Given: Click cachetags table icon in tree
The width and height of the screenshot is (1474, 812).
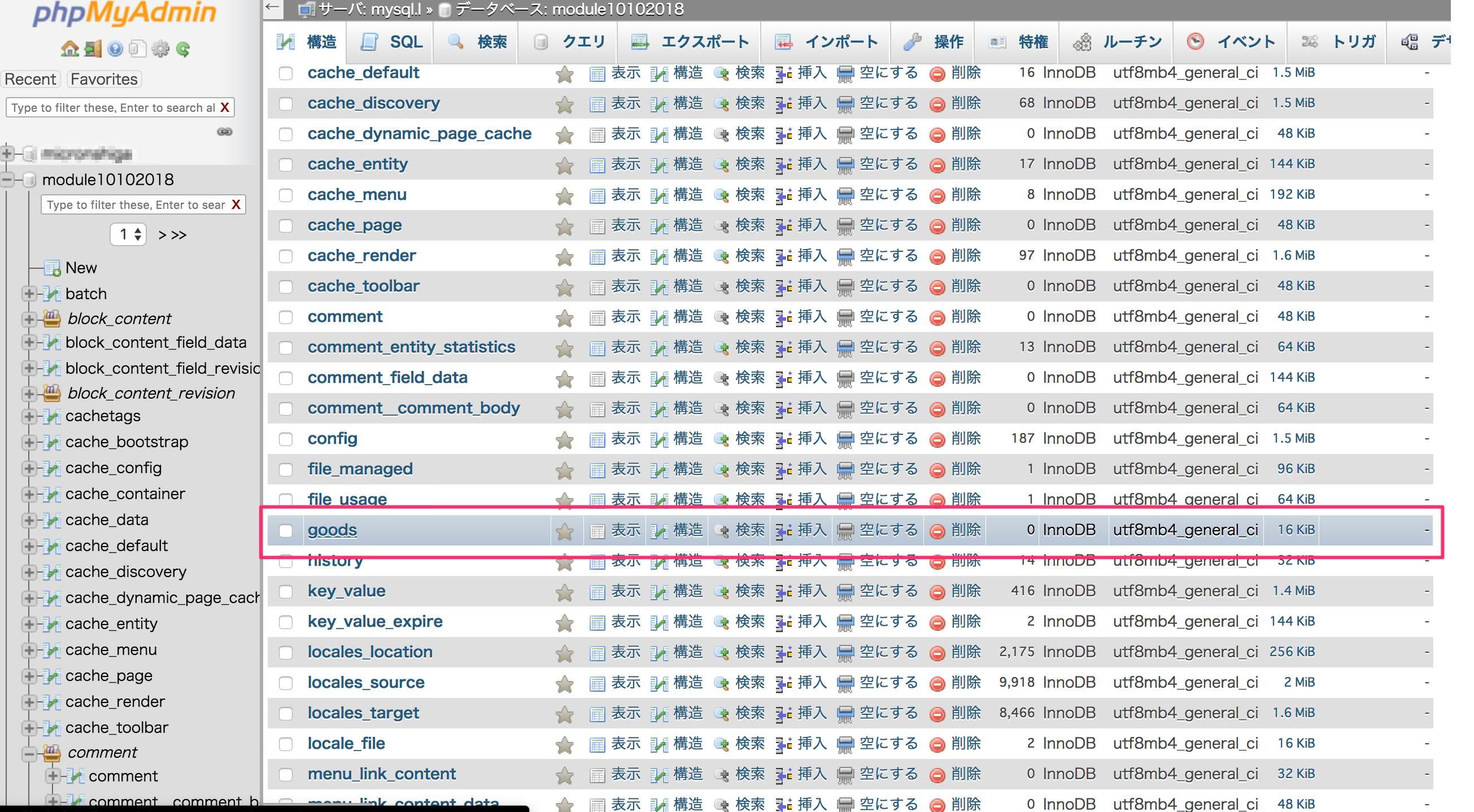Looking at the screenshot, I should [51, 416].
